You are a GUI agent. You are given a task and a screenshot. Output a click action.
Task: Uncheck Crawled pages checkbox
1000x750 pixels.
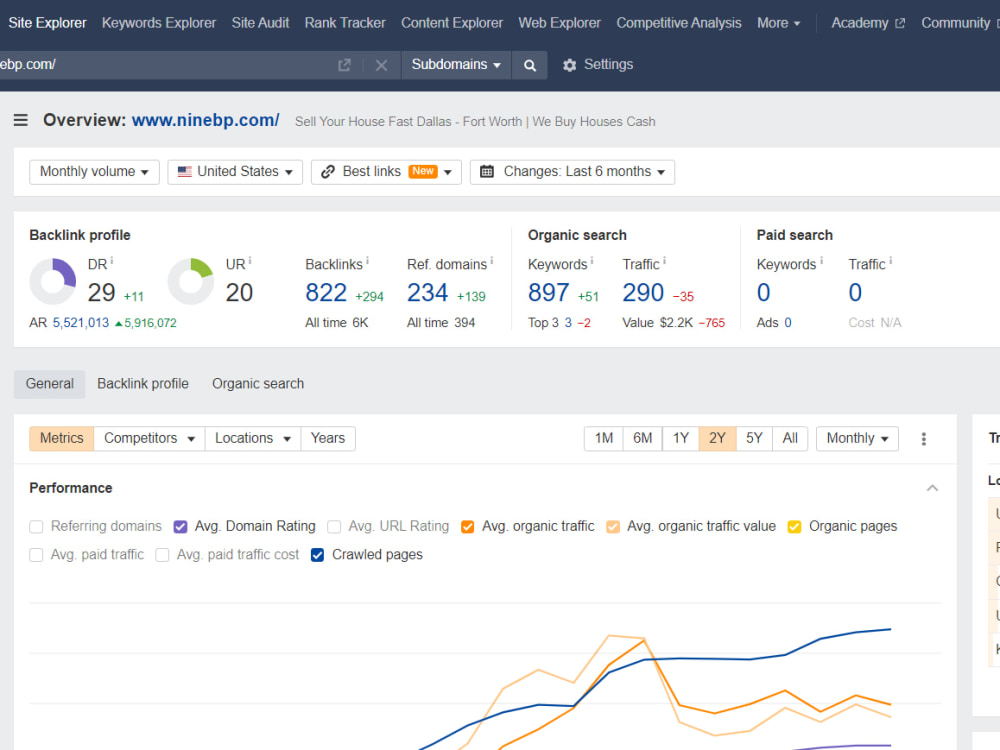[x=317, y=555]
